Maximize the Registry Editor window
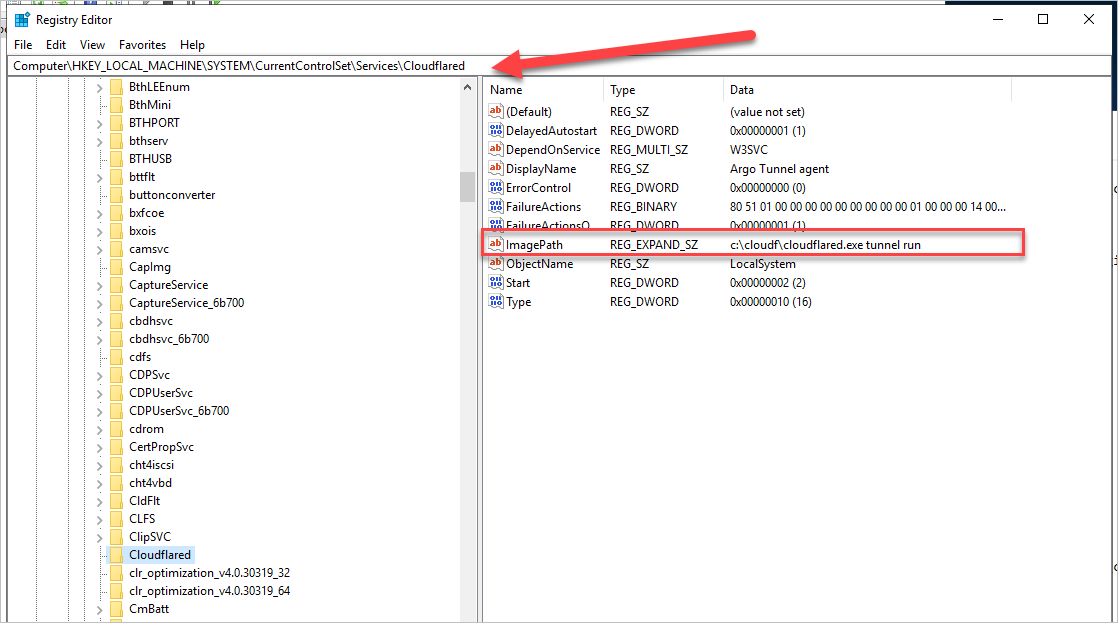1118x623 pixels. pyautogui.click(x=1042, y=19)
